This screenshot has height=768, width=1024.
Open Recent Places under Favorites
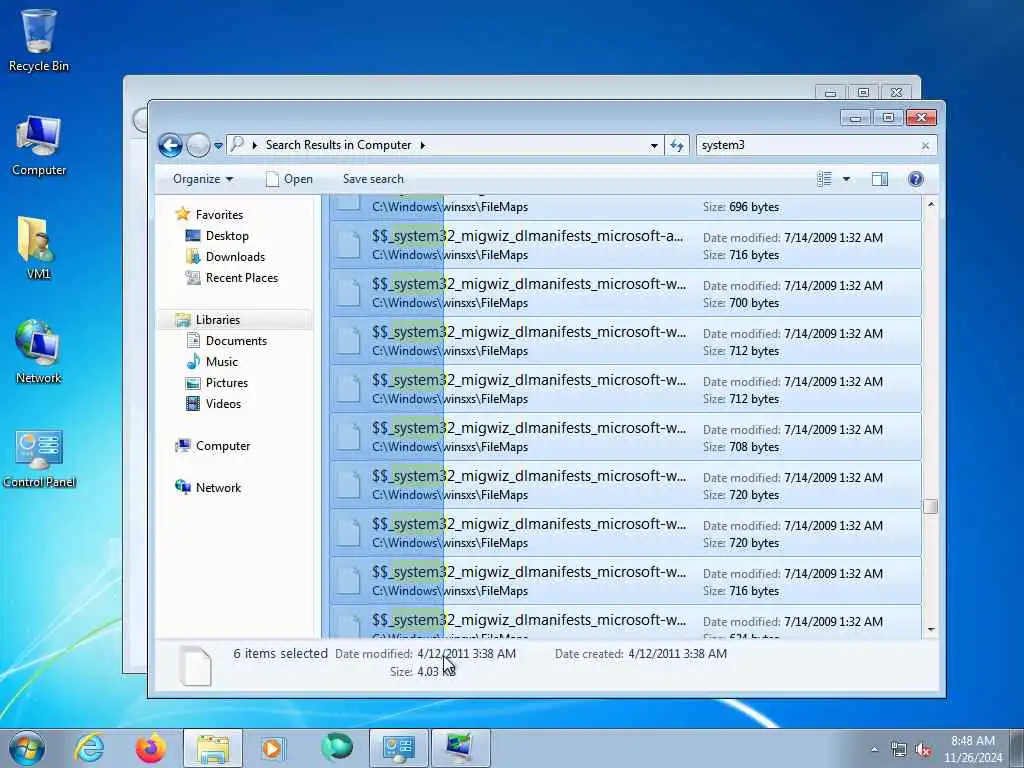(x=242, y=278)
